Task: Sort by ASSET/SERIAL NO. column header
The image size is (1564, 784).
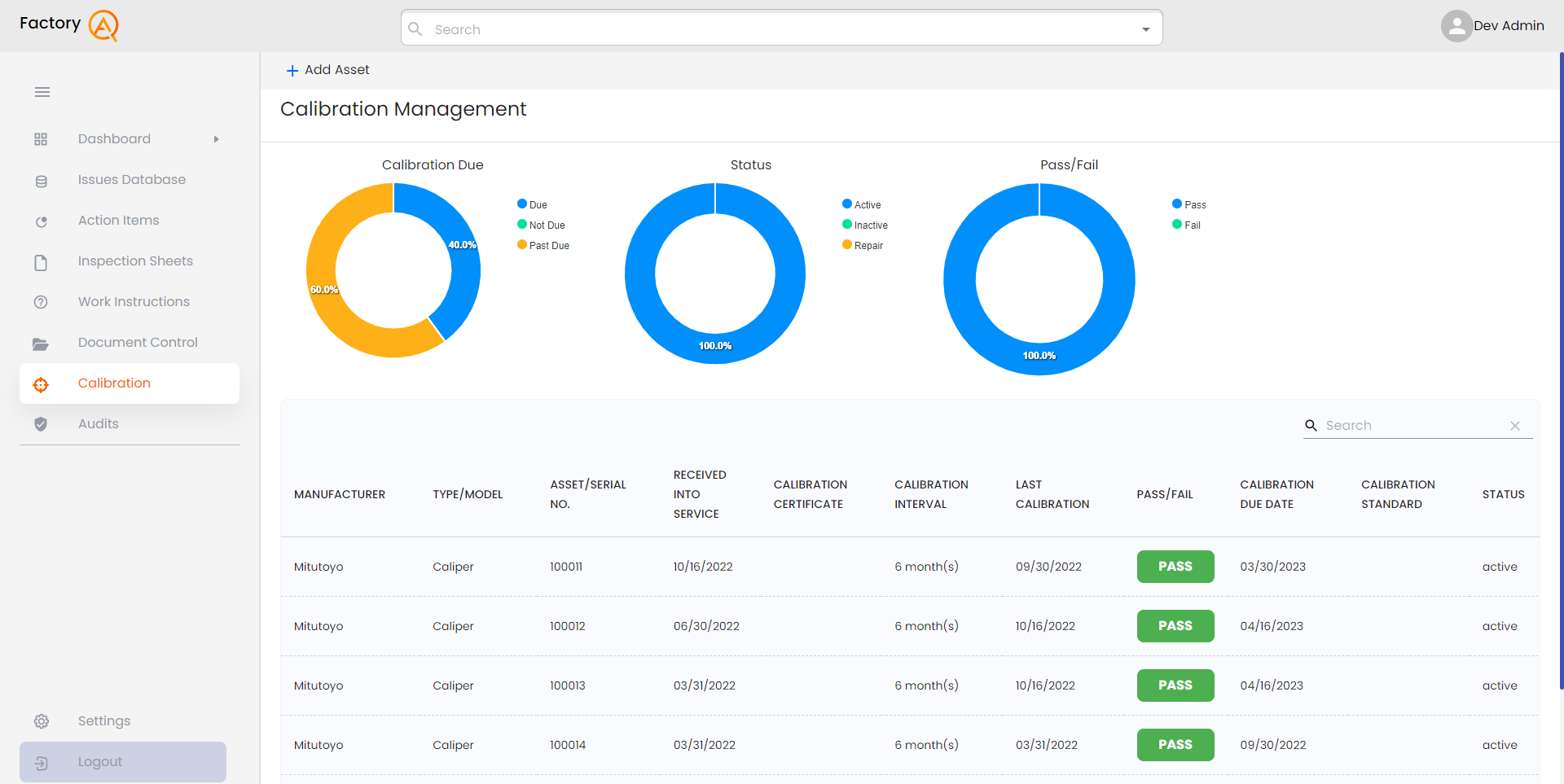Action: 588,494
